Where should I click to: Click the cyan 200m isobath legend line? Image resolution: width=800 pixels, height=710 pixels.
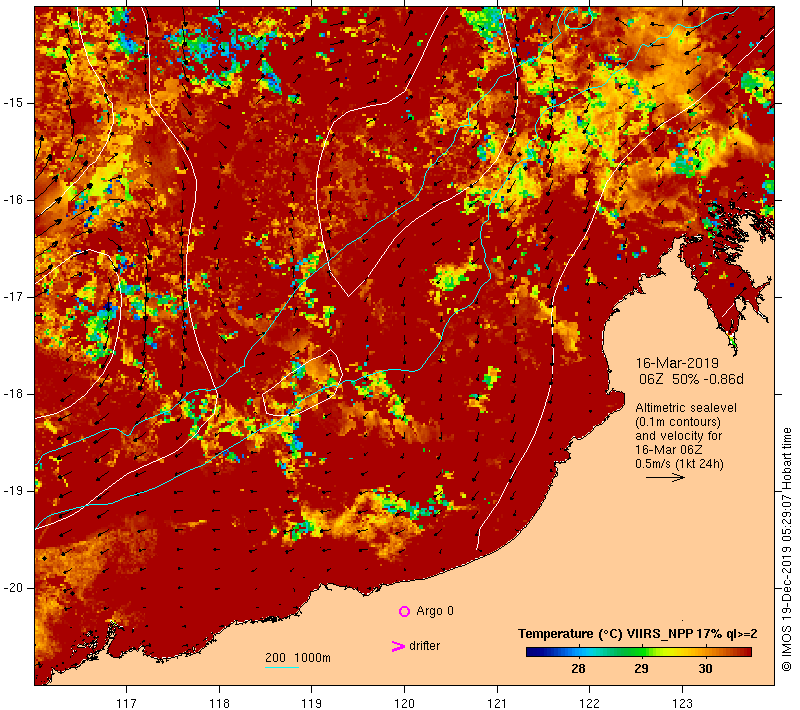282,667
